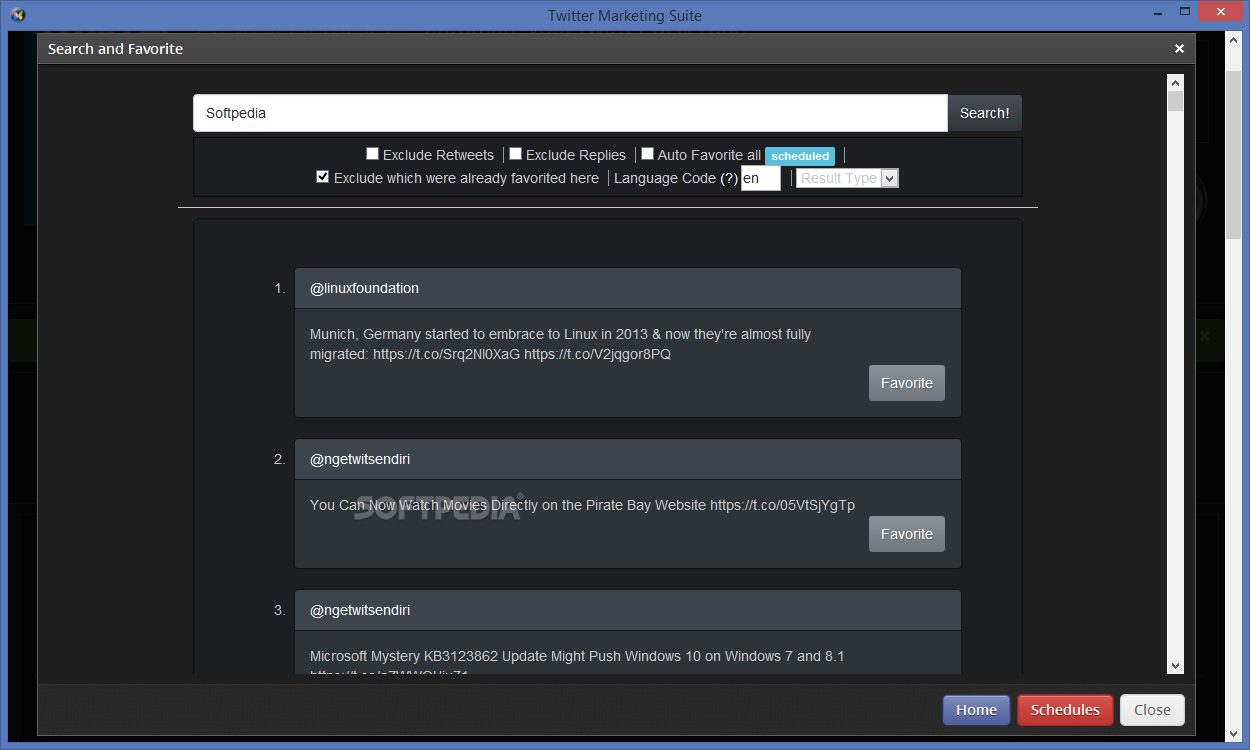Click the Search and Favorite dialog title
The width and height of the screenshot is (1250, 750).
click(115, 48)
